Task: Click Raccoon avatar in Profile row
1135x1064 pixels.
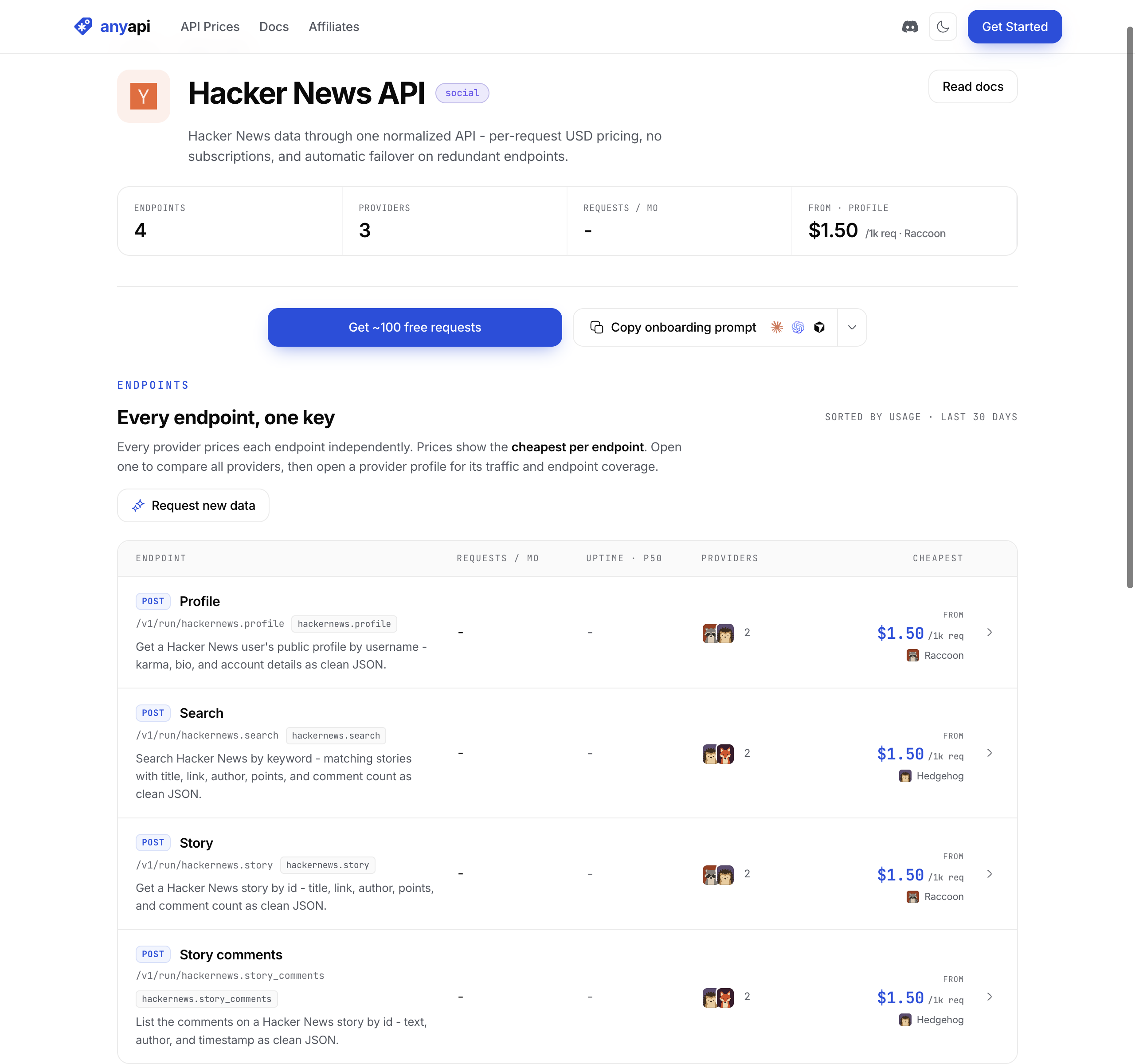Action: pos(912,655)
